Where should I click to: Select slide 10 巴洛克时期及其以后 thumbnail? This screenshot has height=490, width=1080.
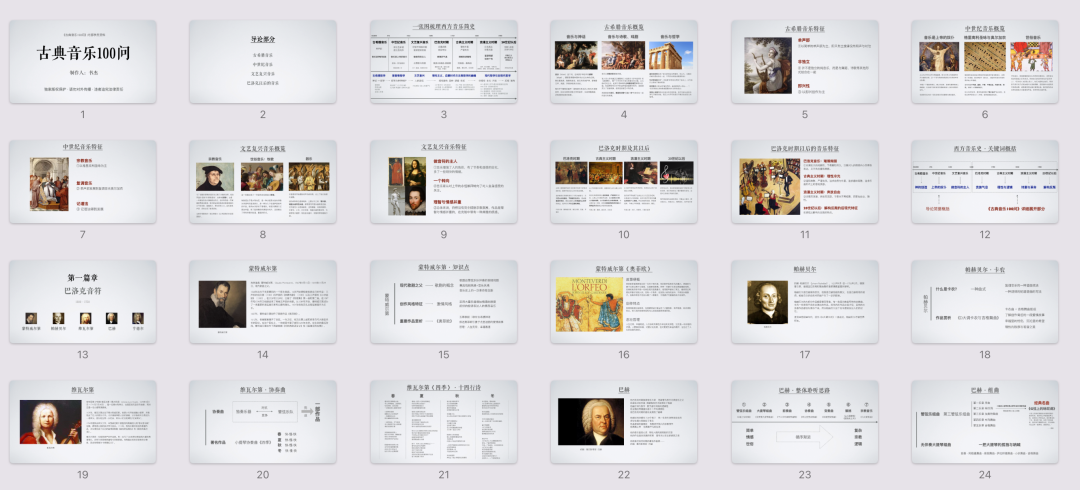(624, 182)
